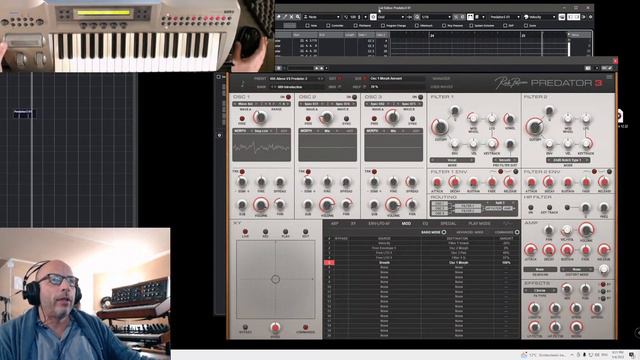Select the Basic Mode radio button
Viewport: 640px width, 360px height.
coord(444,232)
